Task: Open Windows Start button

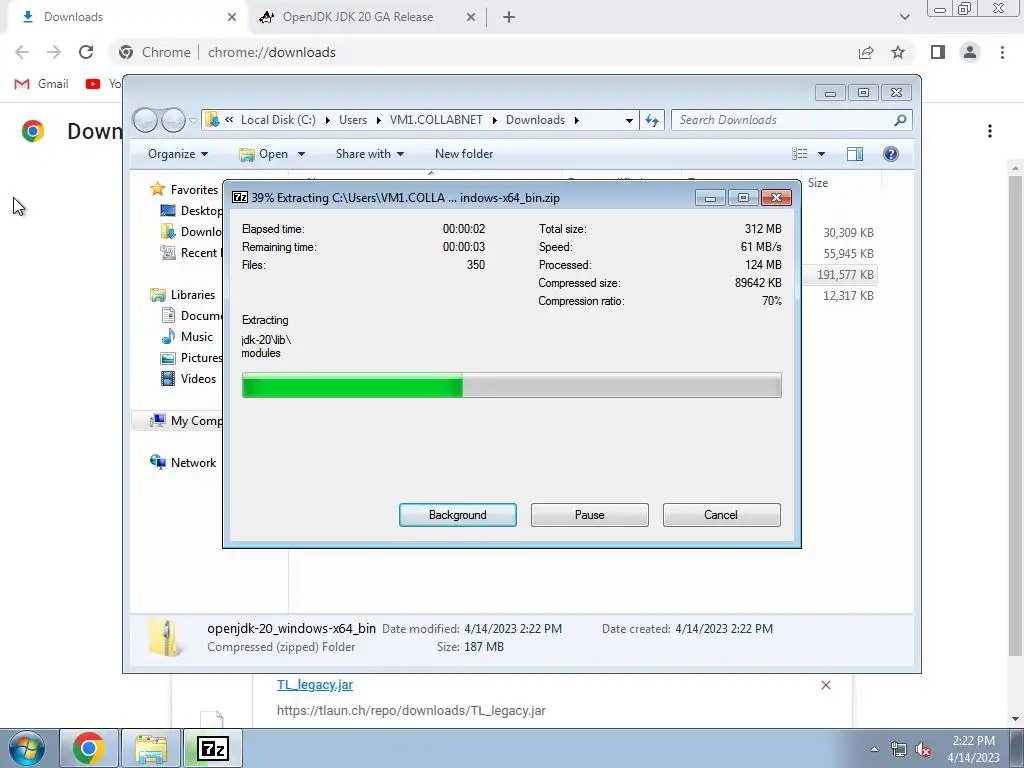Action: (27, 748)
